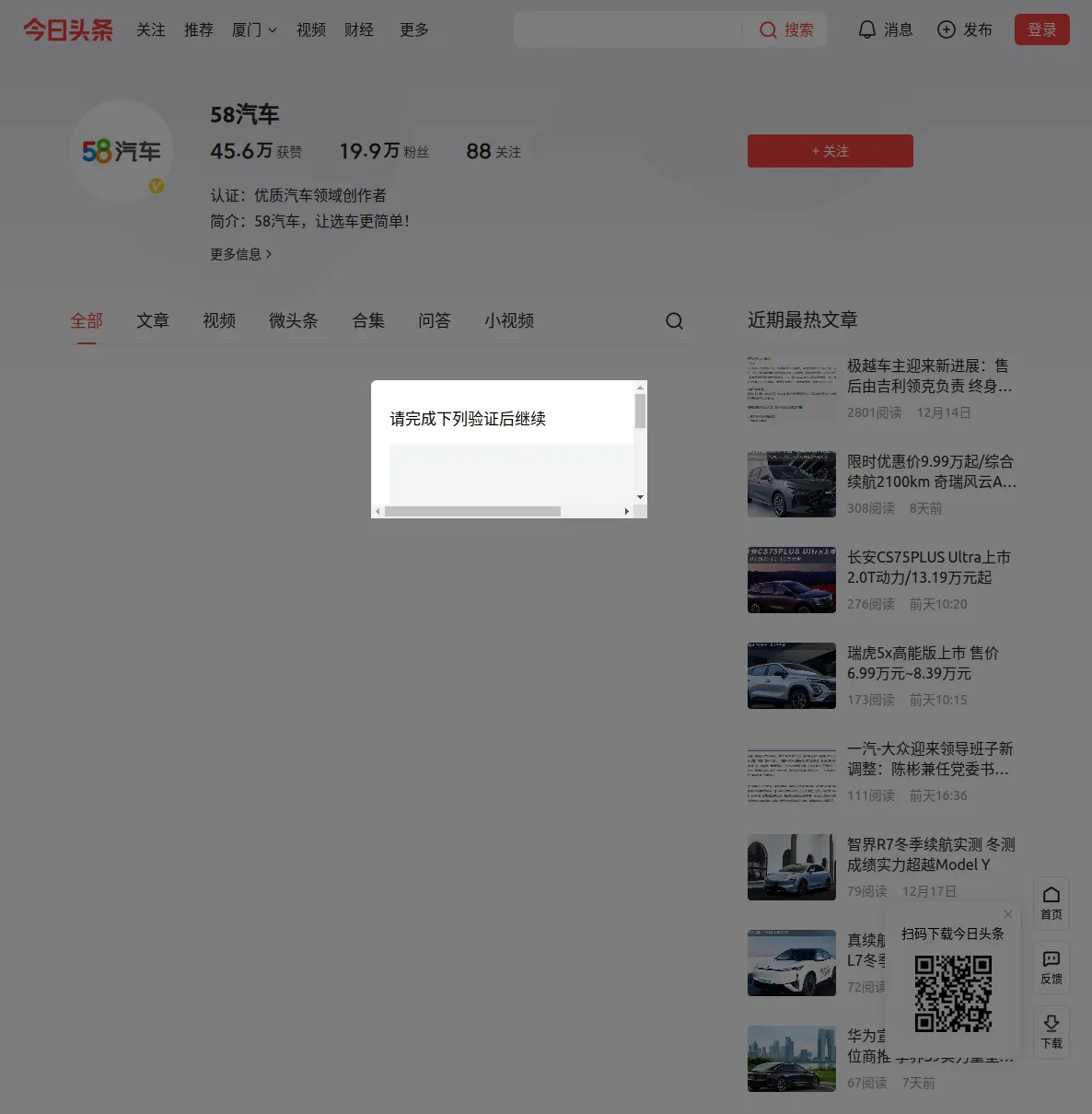Click thumbnail of 极越车主 article
The image size is (1092, 1114).
click(792, 389)
